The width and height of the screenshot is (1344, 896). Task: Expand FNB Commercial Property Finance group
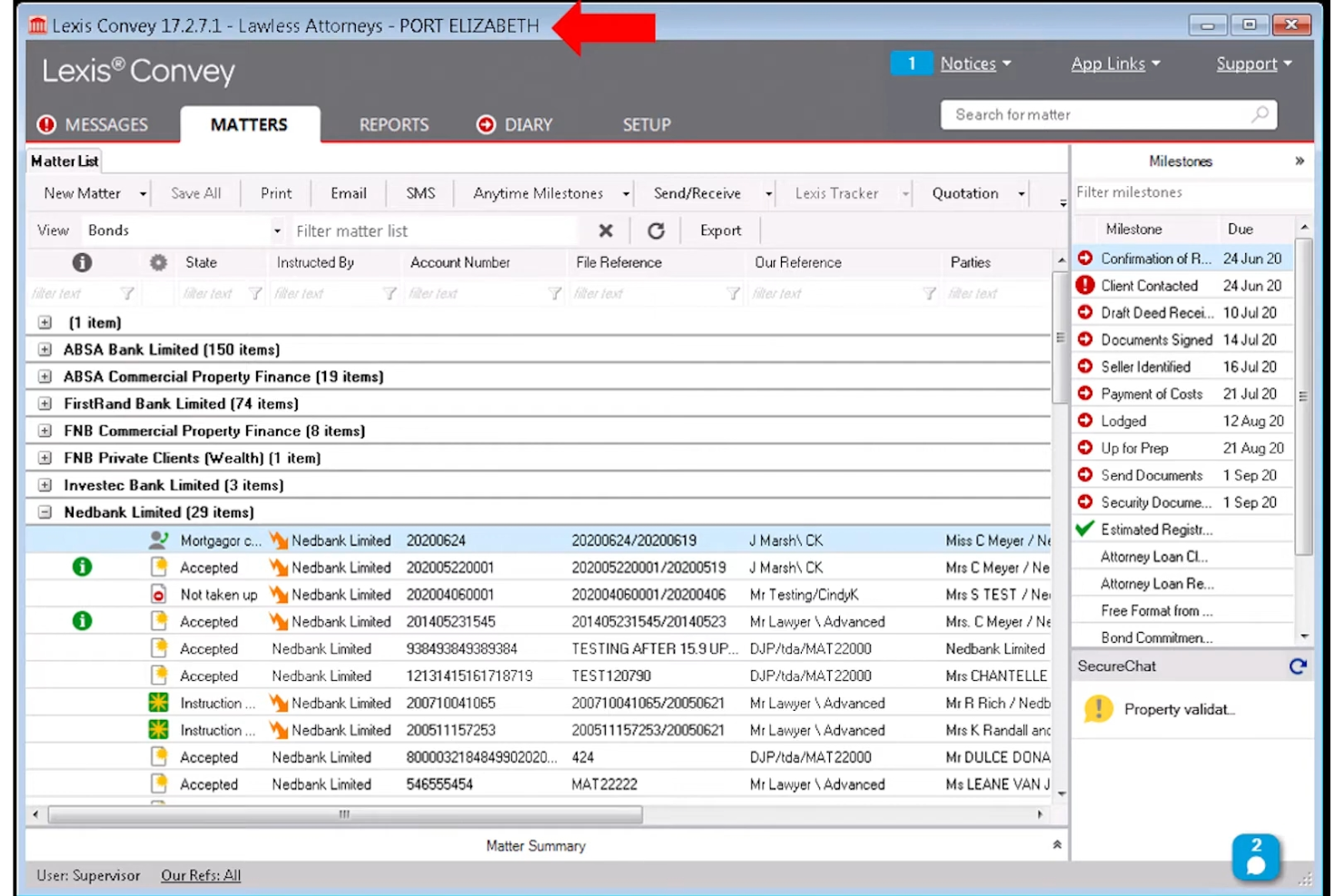tap(44, 431)
